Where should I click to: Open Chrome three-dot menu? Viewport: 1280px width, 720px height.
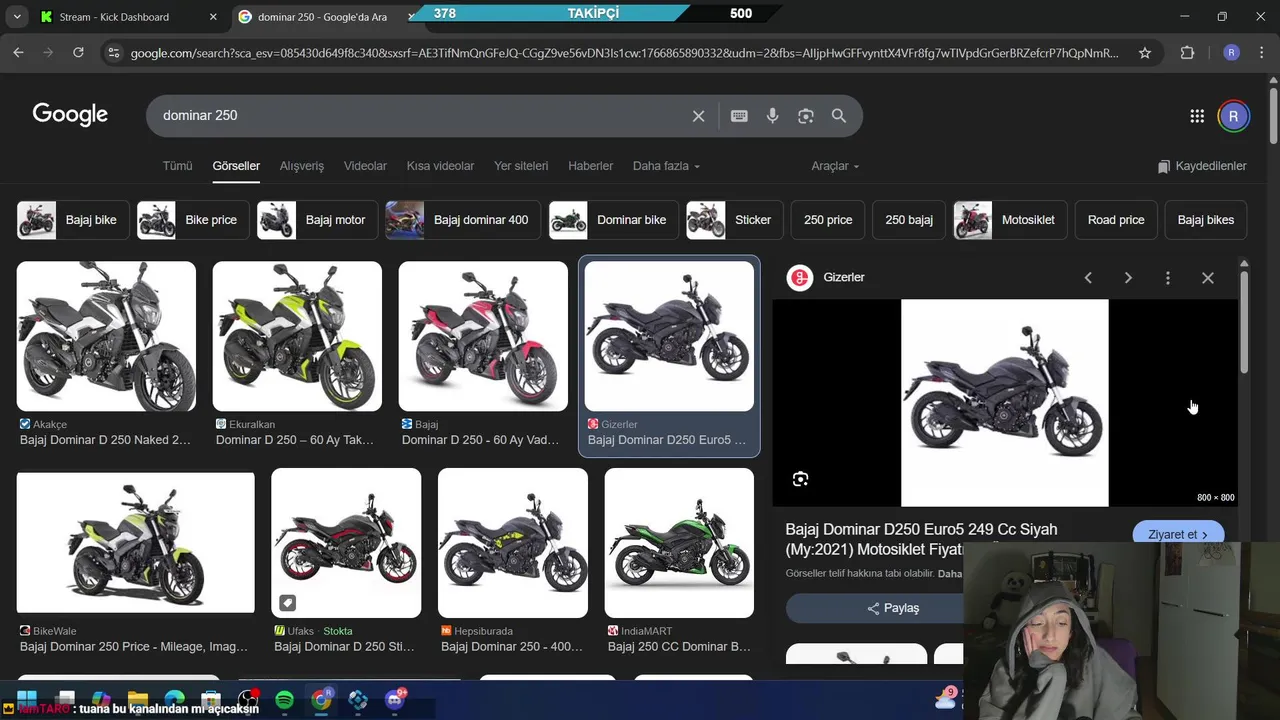coord(1260,53)
